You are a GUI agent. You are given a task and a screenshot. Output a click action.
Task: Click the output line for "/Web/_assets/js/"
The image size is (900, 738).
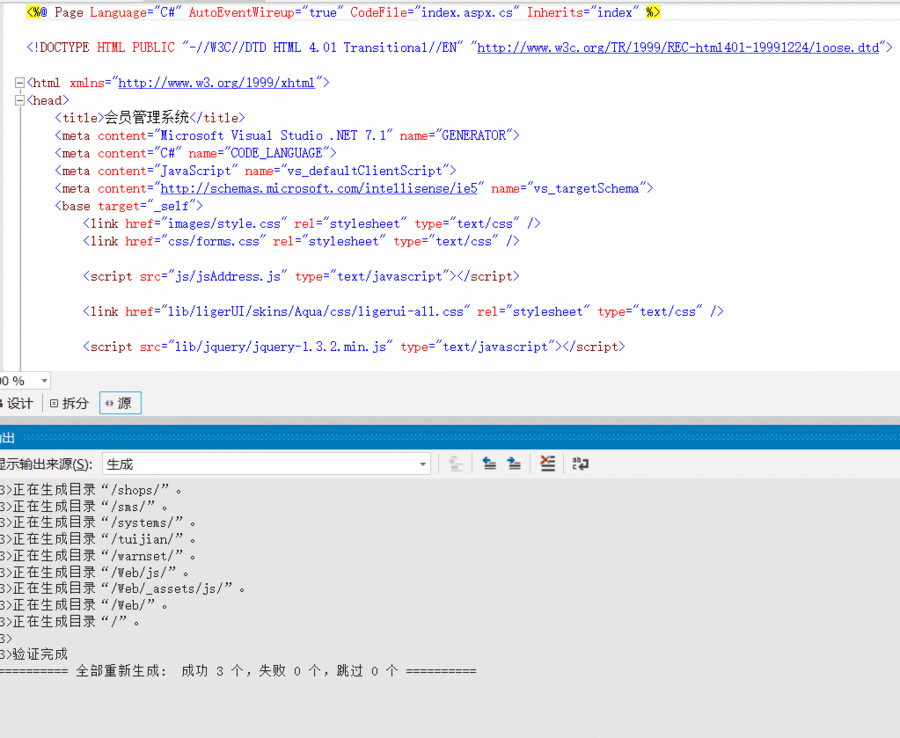122,589
